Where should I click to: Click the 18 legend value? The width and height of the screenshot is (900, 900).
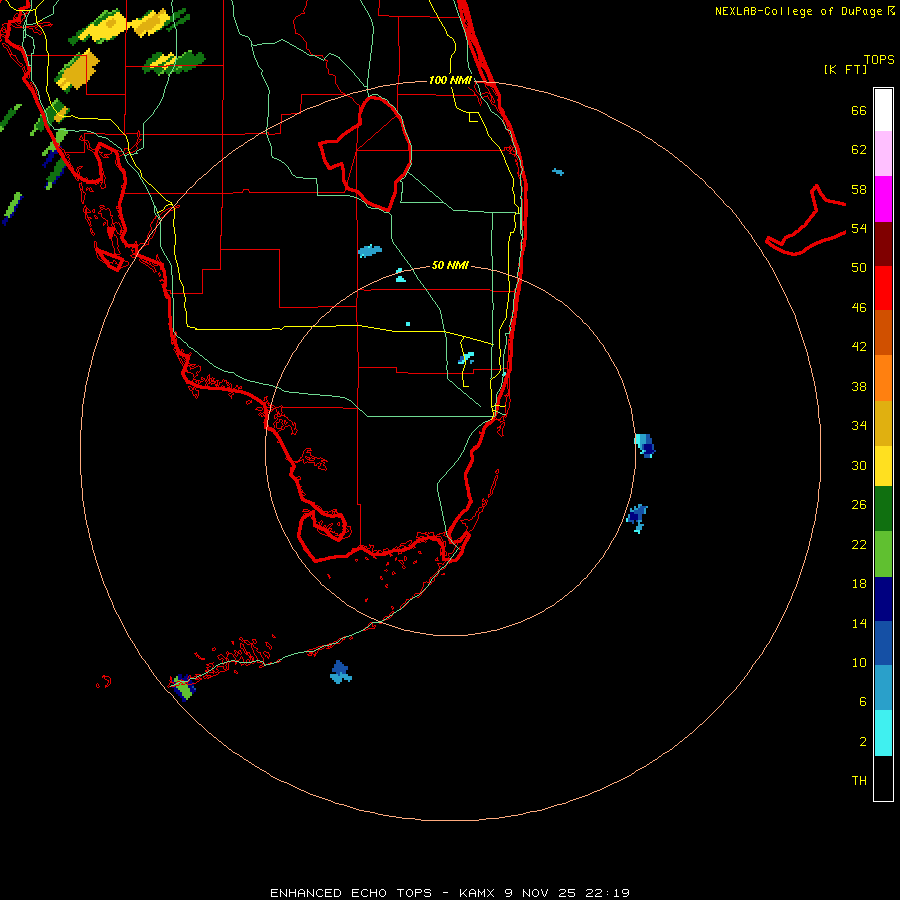859,584
